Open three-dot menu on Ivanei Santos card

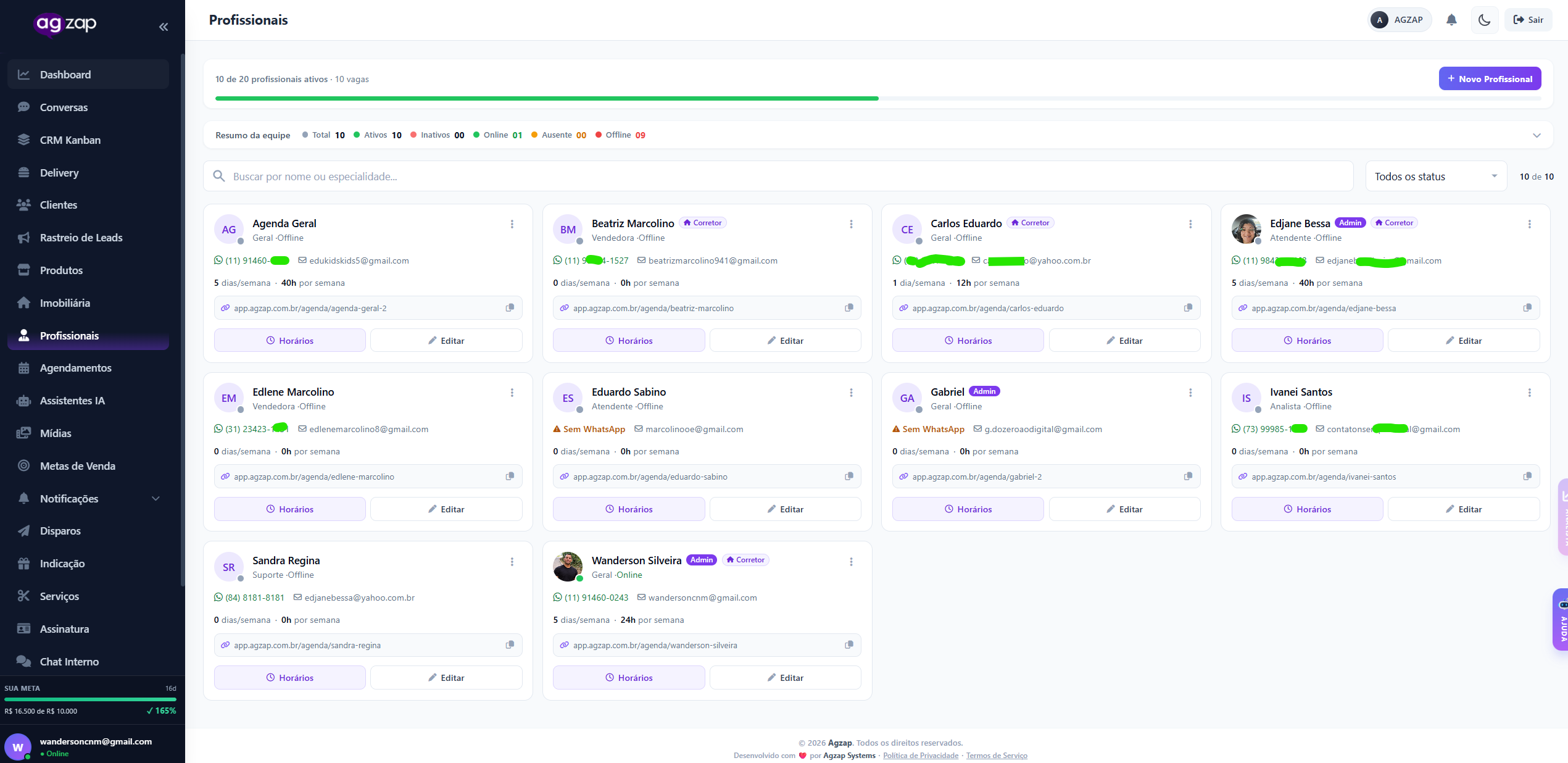pyautogui.click(x=1530, y=393)
